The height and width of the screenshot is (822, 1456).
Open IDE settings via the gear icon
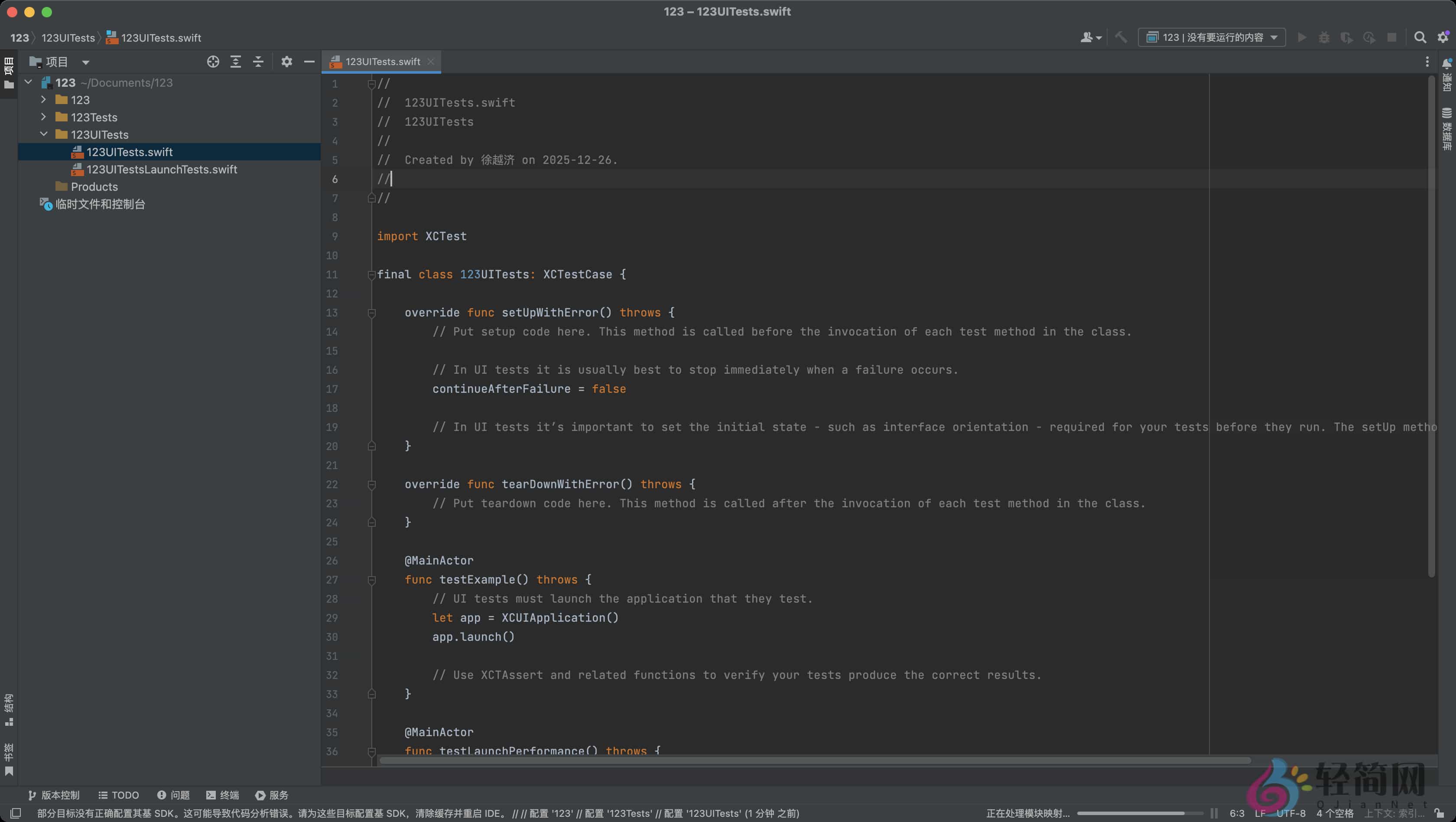[1443, 37]
